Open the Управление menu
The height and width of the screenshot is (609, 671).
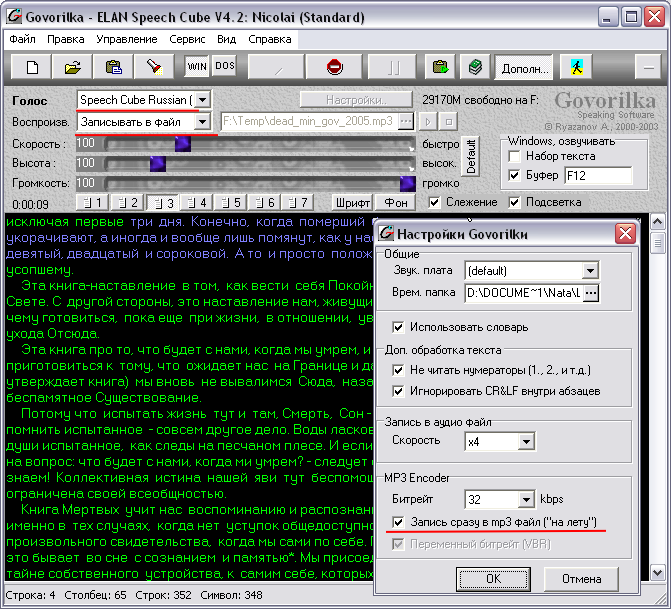[x=127, y=39]
